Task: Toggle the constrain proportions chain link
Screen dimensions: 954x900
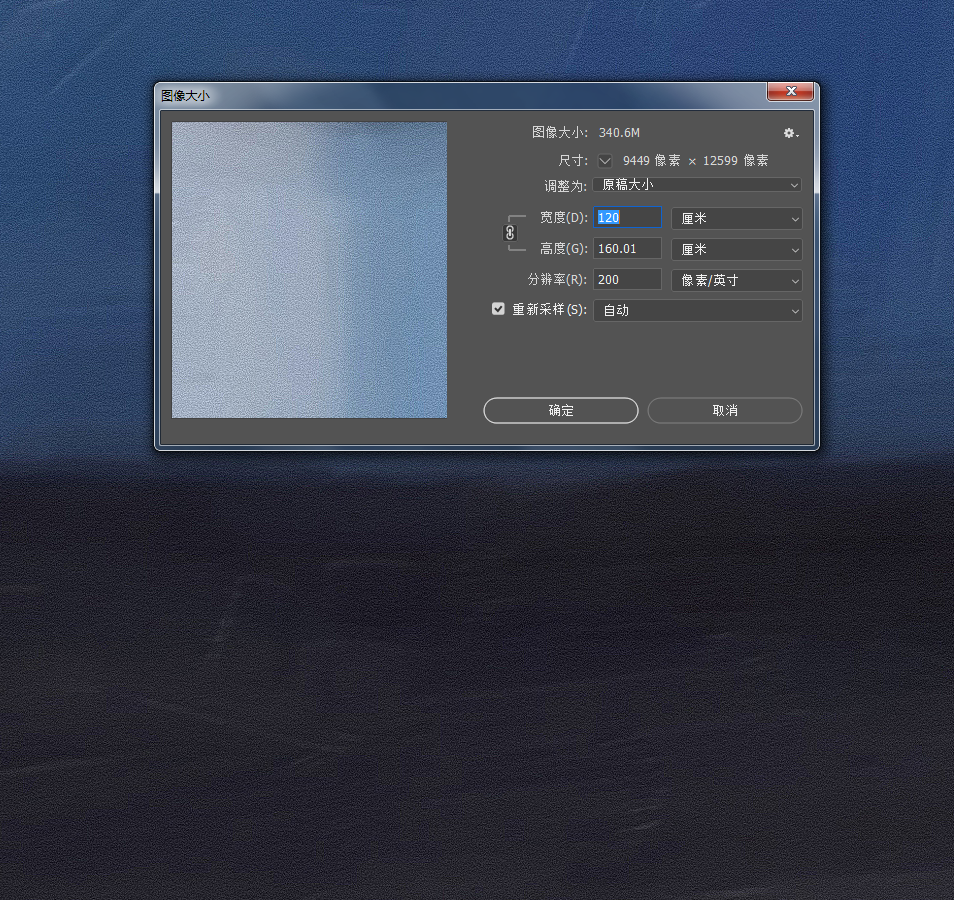Action: pyautogui.click(x=510, y=232)
